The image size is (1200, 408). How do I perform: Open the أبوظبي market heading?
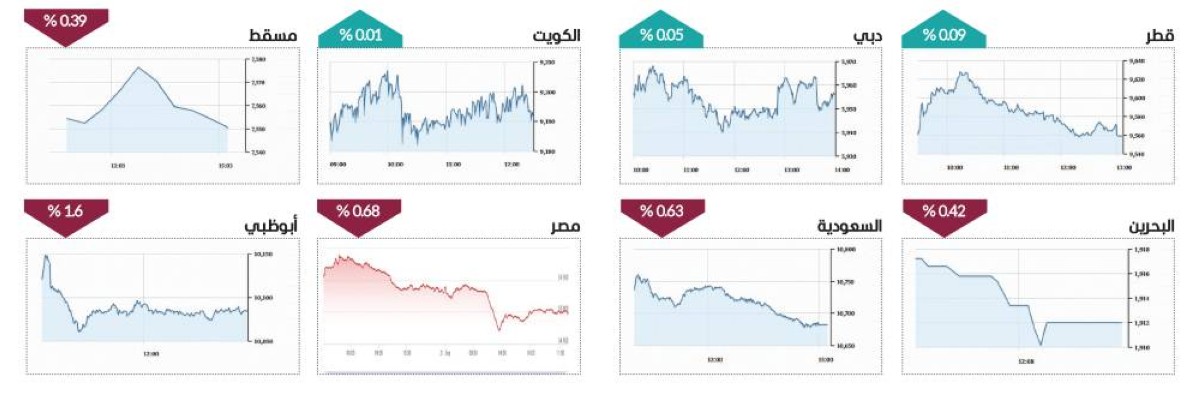coord(270,226)
